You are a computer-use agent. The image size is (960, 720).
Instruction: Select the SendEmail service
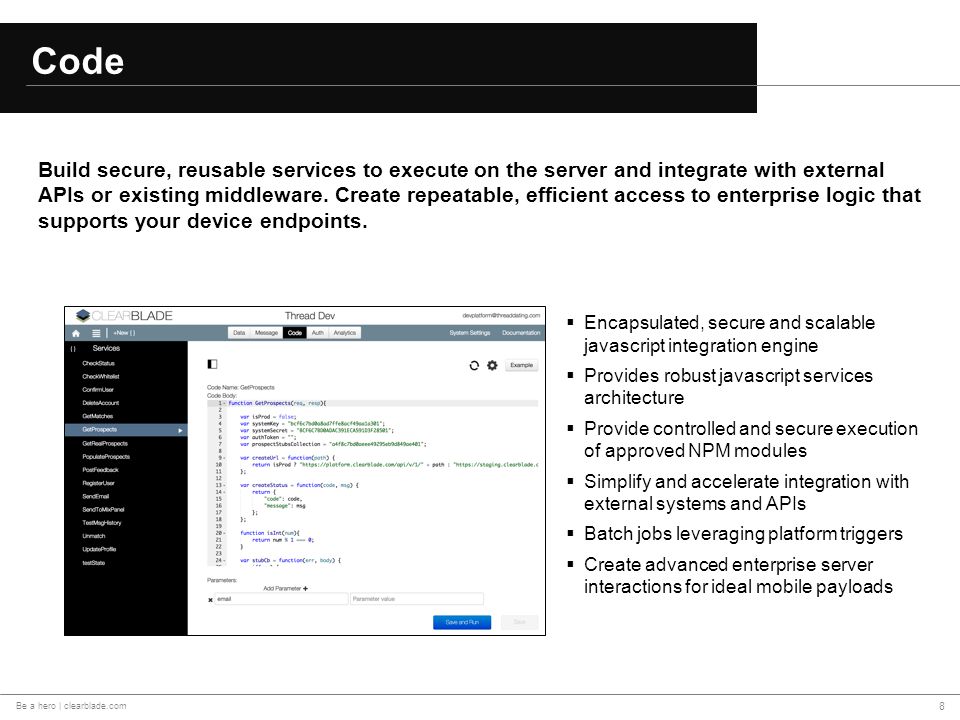click(x=96, y=497)
